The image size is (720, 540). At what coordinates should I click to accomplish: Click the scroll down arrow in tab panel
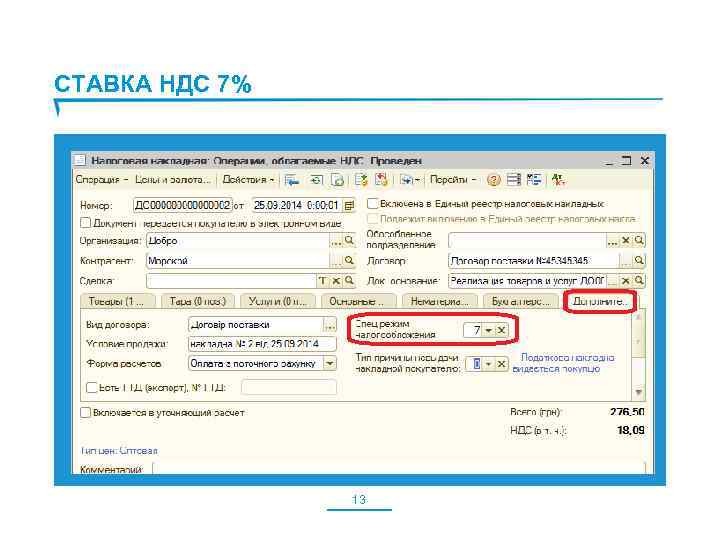(639, 392)
